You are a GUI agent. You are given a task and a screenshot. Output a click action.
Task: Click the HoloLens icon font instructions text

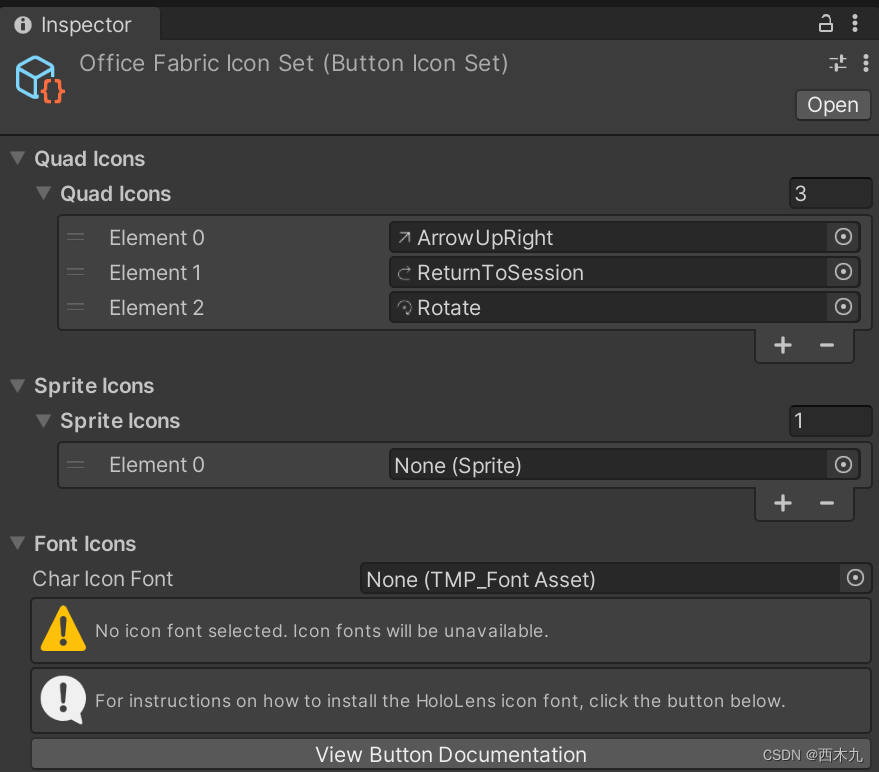point(440,701)
